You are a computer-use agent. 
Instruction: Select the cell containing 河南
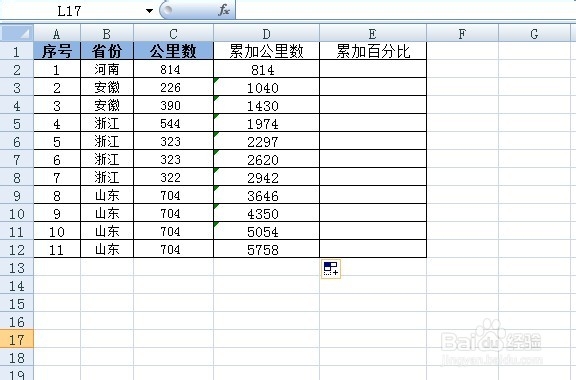click(x=107, y=69)
